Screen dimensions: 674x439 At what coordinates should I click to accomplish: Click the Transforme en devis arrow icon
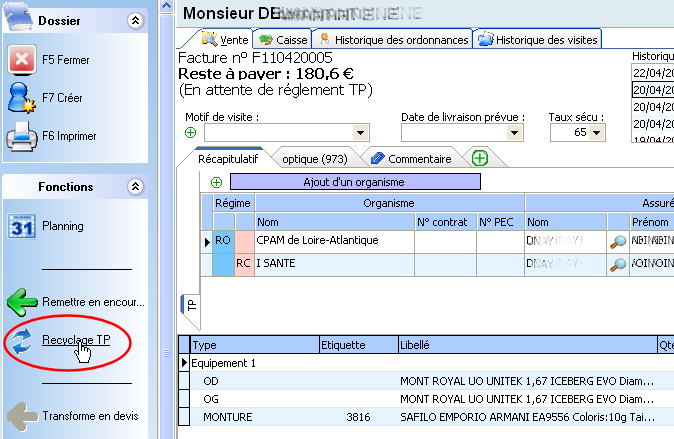[22, 416]
